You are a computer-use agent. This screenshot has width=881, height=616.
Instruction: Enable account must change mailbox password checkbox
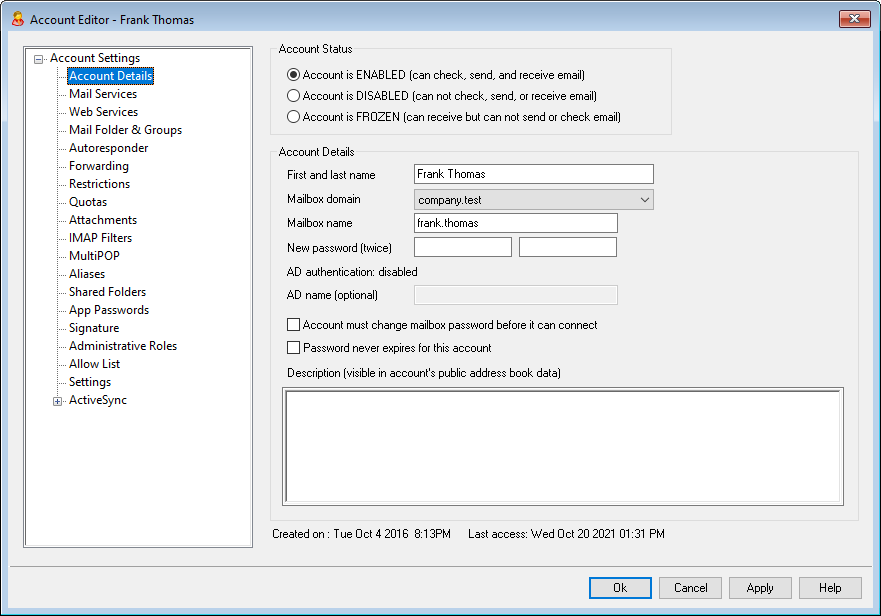294,325
